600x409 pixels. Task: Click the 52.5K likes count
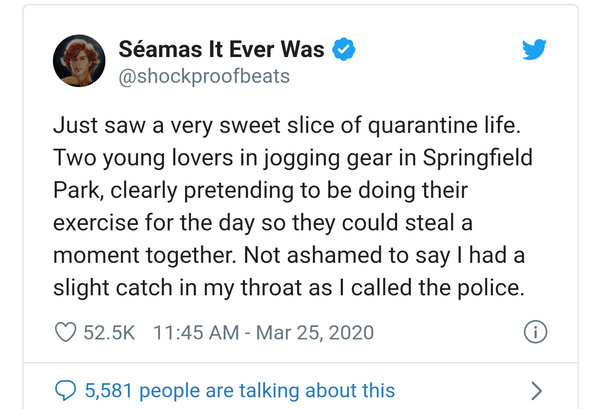click(109, 332)
